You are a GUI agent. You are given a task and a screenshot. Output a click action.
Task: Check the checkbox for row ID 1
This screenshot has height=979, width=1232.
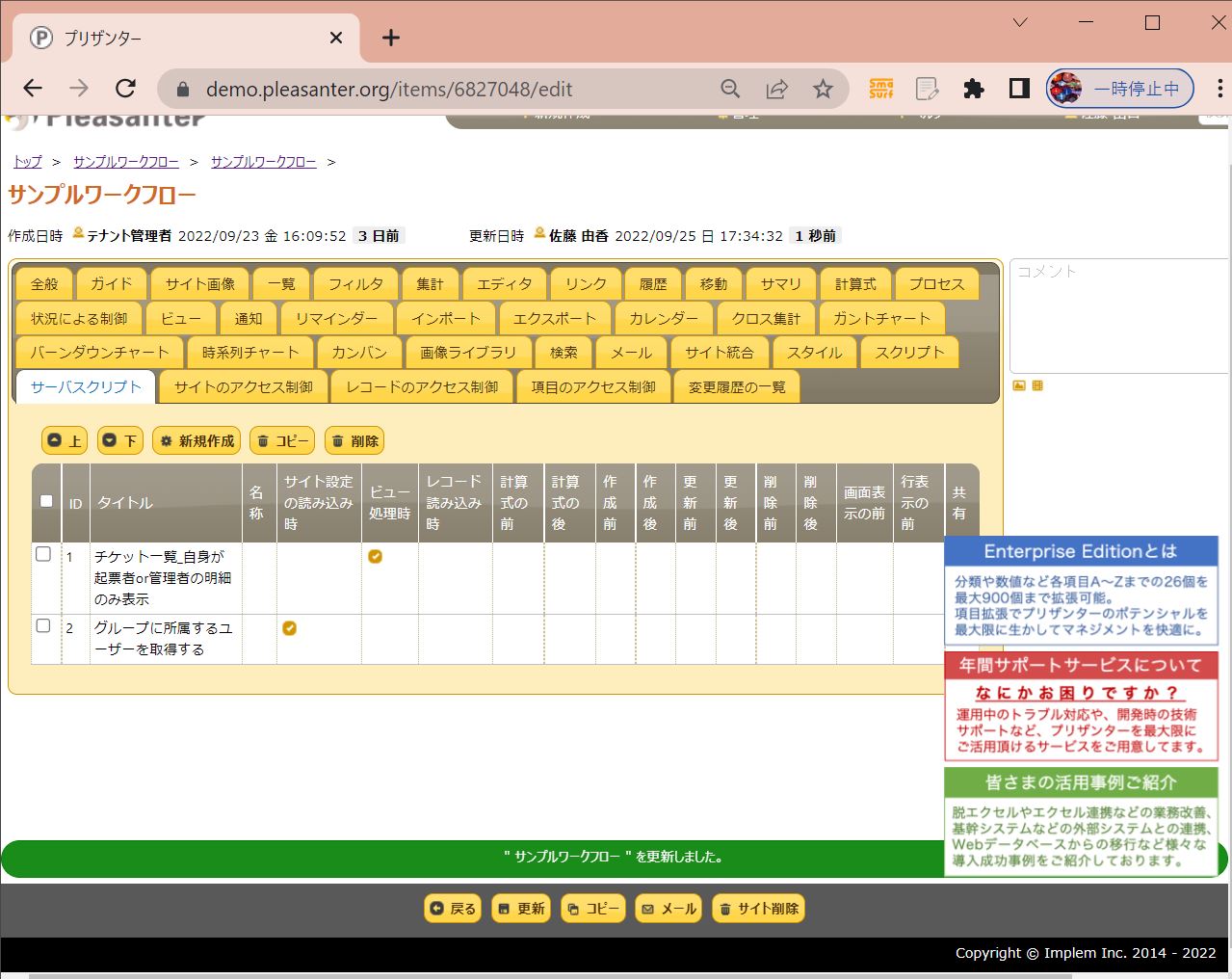click(43, 555)
